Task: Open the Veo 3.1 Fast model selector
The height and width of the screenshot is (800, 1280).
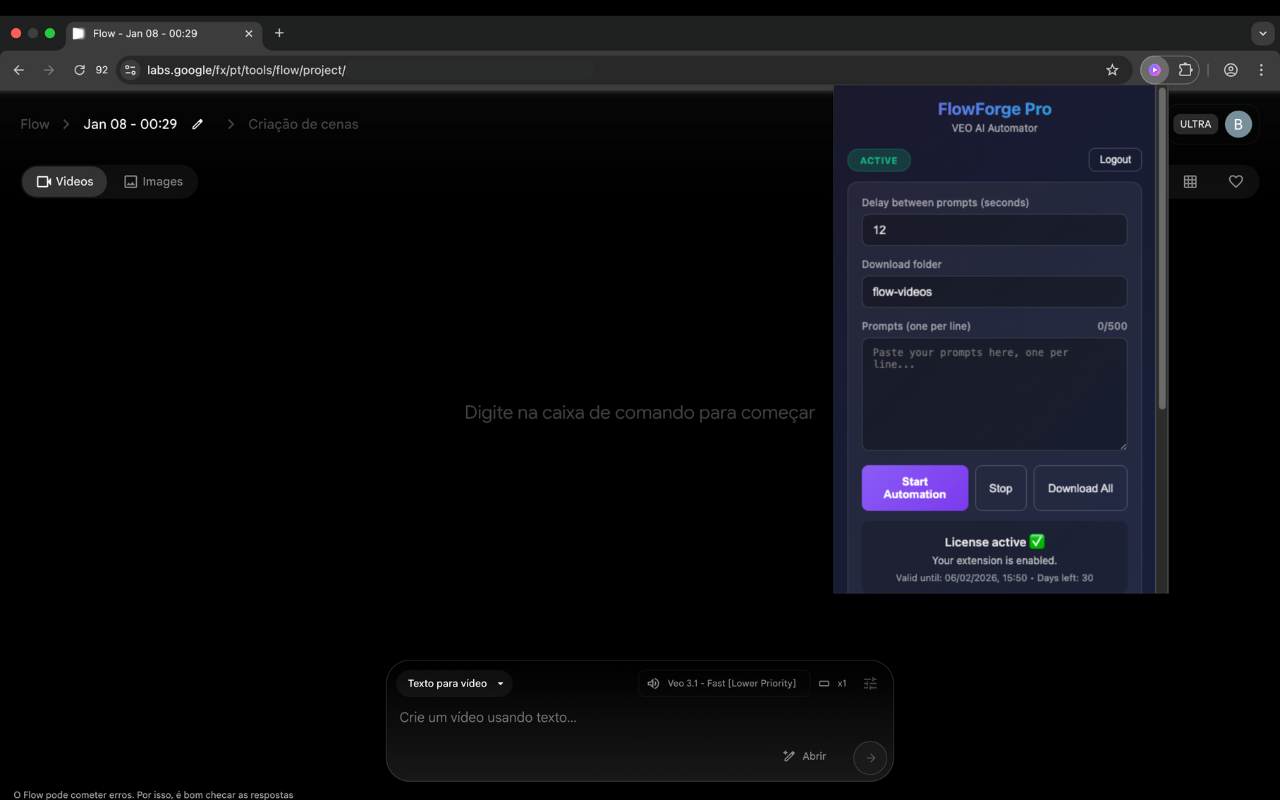Action: 724,683
